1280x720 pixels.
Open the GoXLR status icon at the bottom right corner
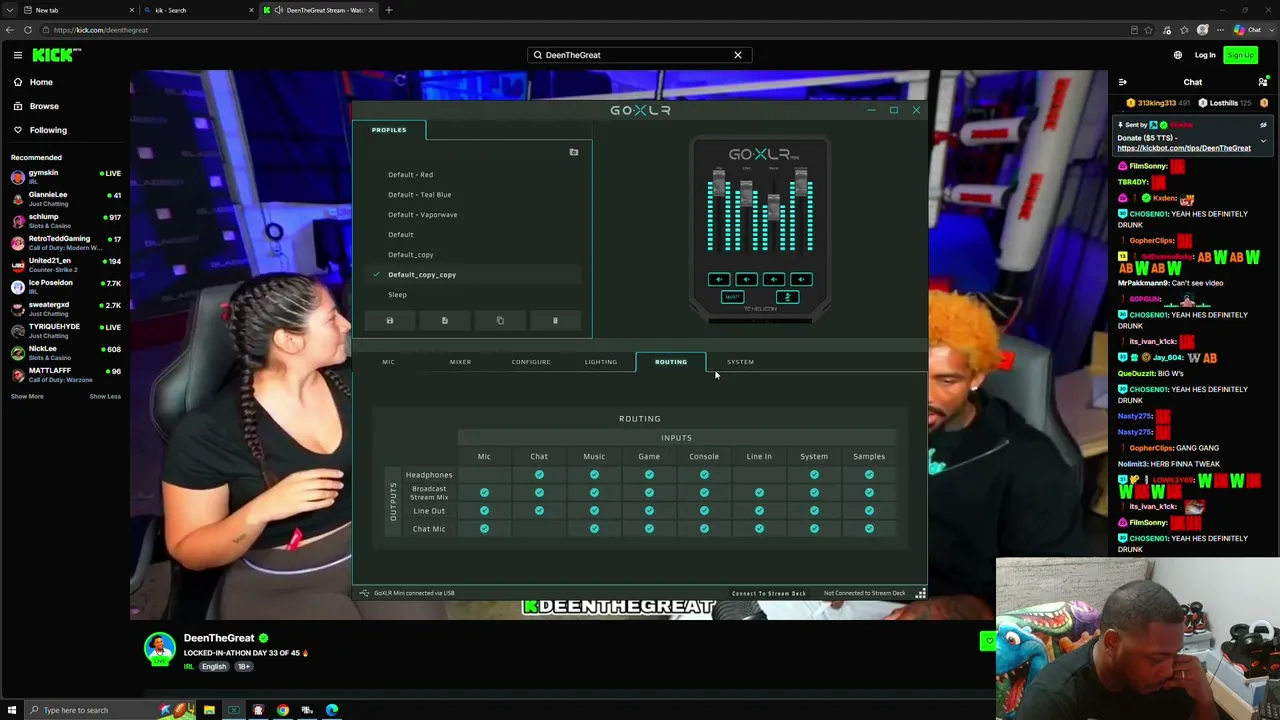tap(920, 593)
